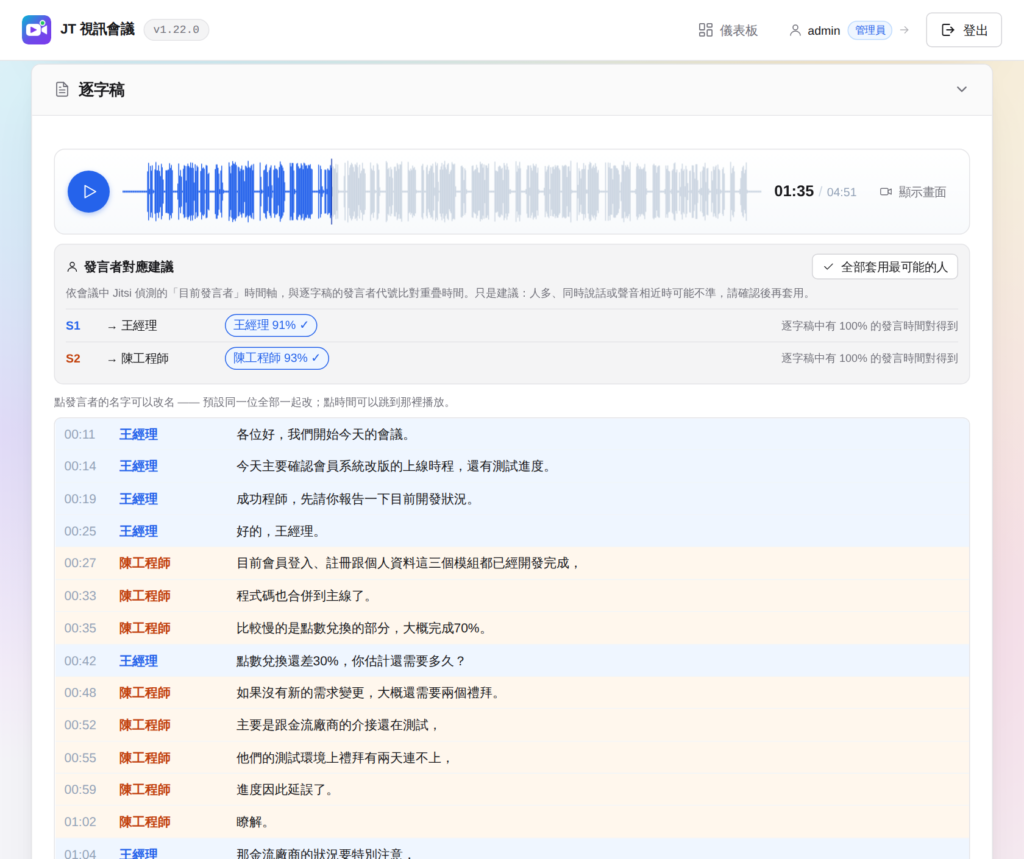Viewport: 1024px width, 859px height.
Task: Toggle 顯示畫面 video display
Action: [912, 192]
